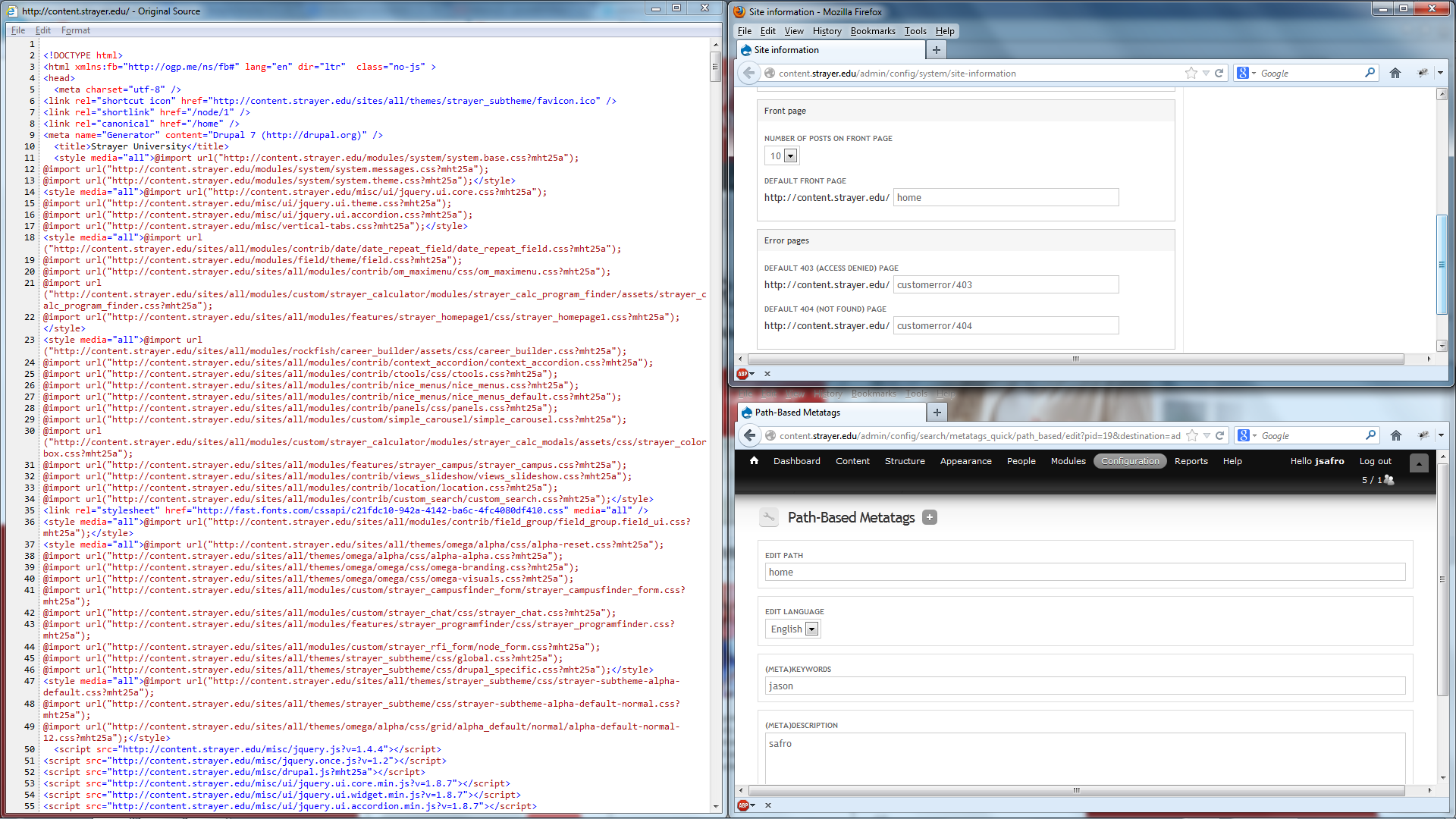Click the favicon.ico link URL in the page source
Viewport: 1456px width, 819px height.
405,101
